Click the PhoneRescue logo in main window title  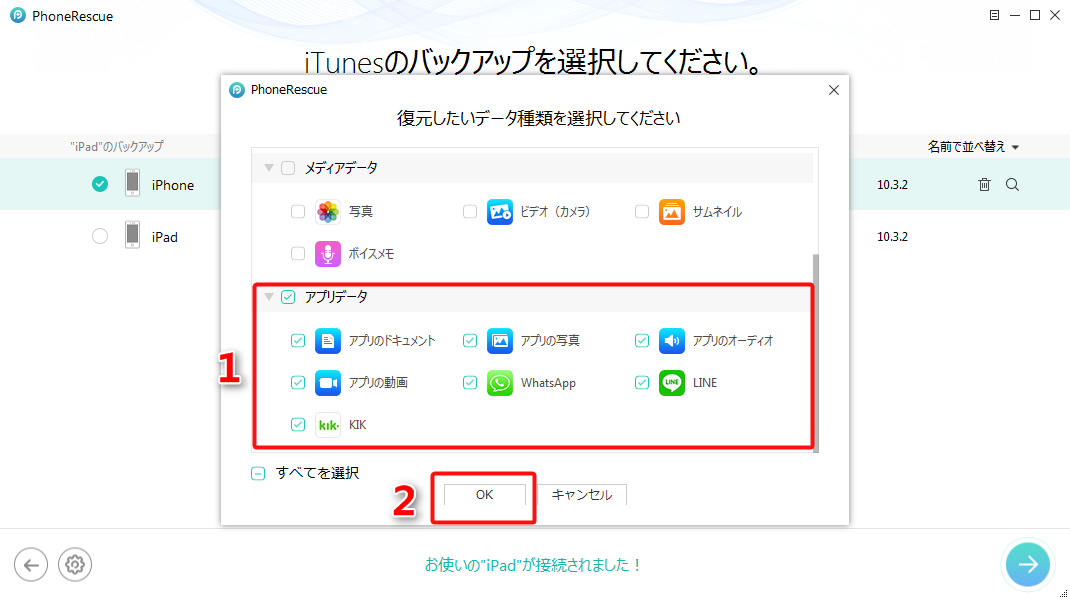click(18, 15)
